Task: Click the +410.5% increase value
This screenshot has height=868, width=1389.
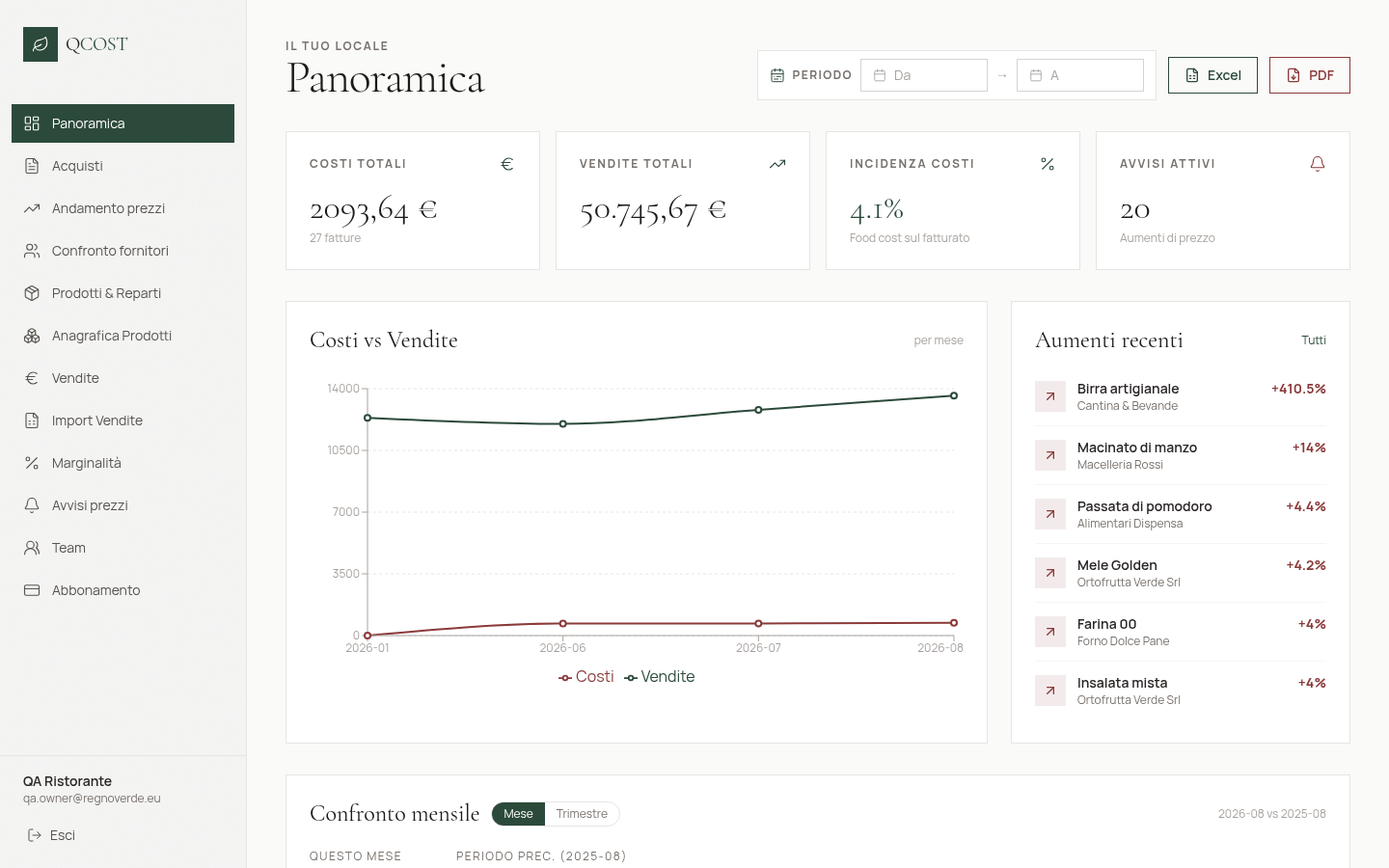Action: click(1298, 389)
